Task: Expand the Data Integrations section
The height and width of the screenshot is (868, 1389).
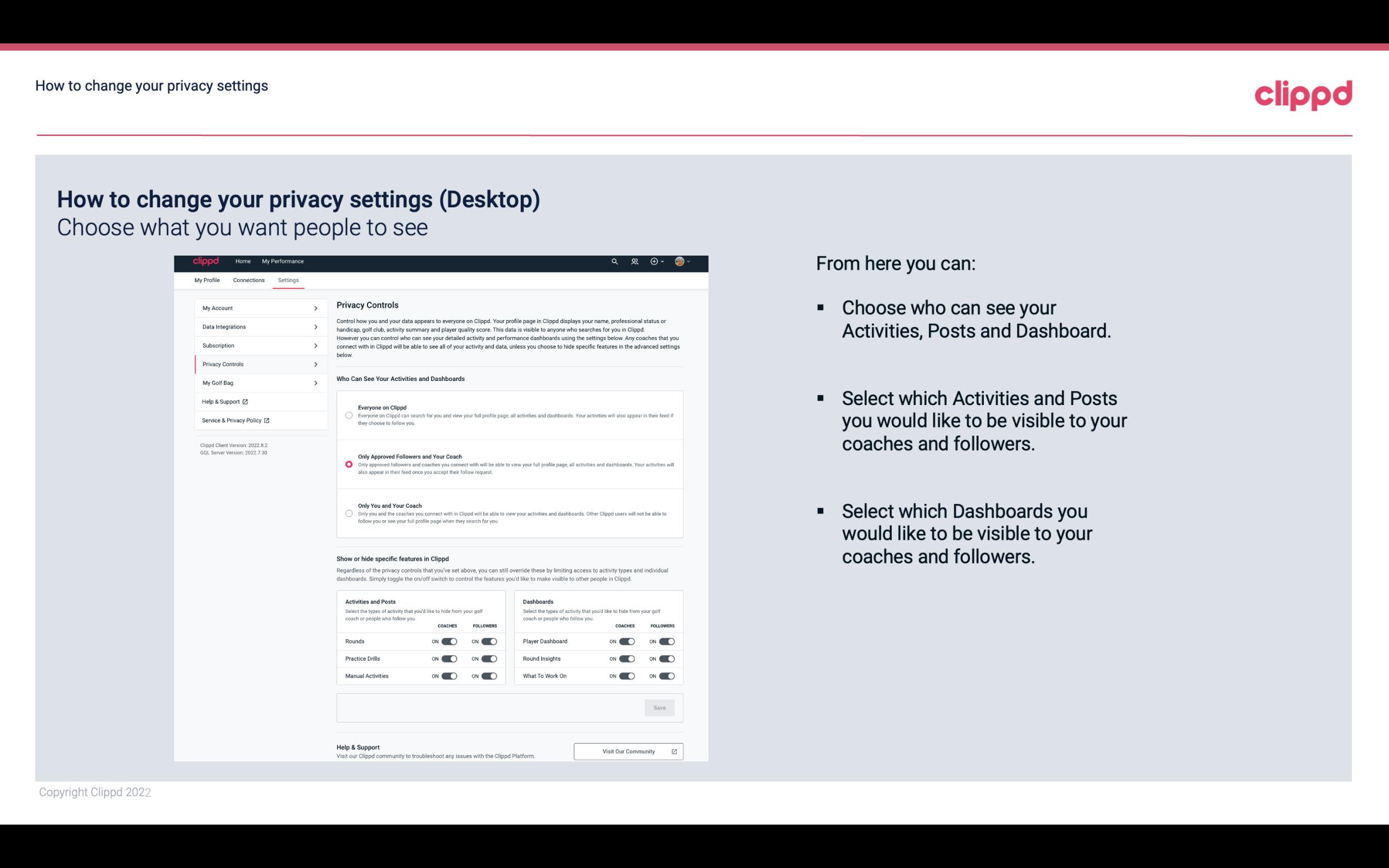Action: (256, 326)
